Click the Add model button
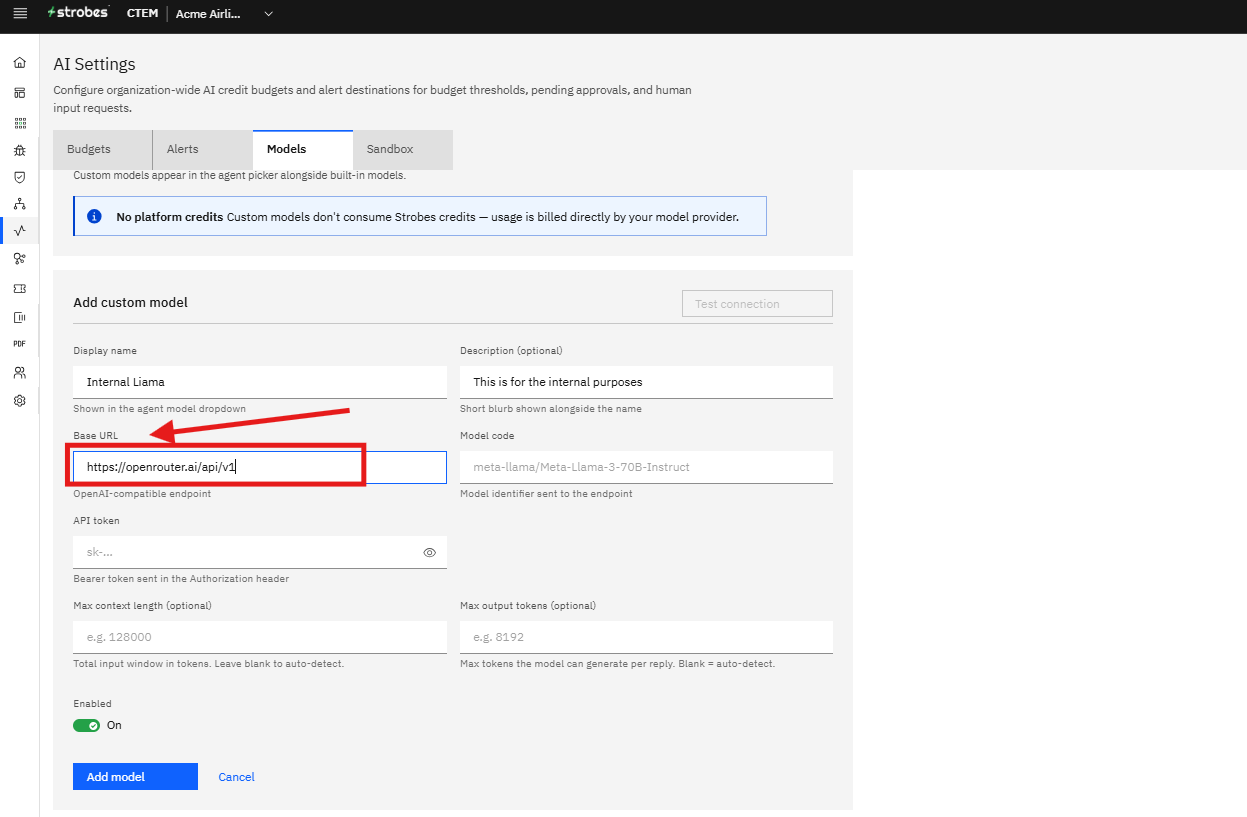 pyautogui.click(x=135, y=777)
